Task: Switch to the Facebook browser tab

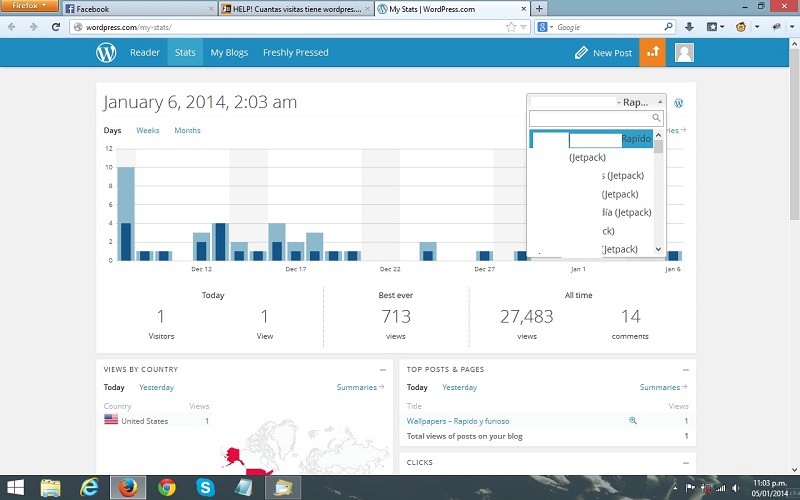Action: click(x=138, y=9)
